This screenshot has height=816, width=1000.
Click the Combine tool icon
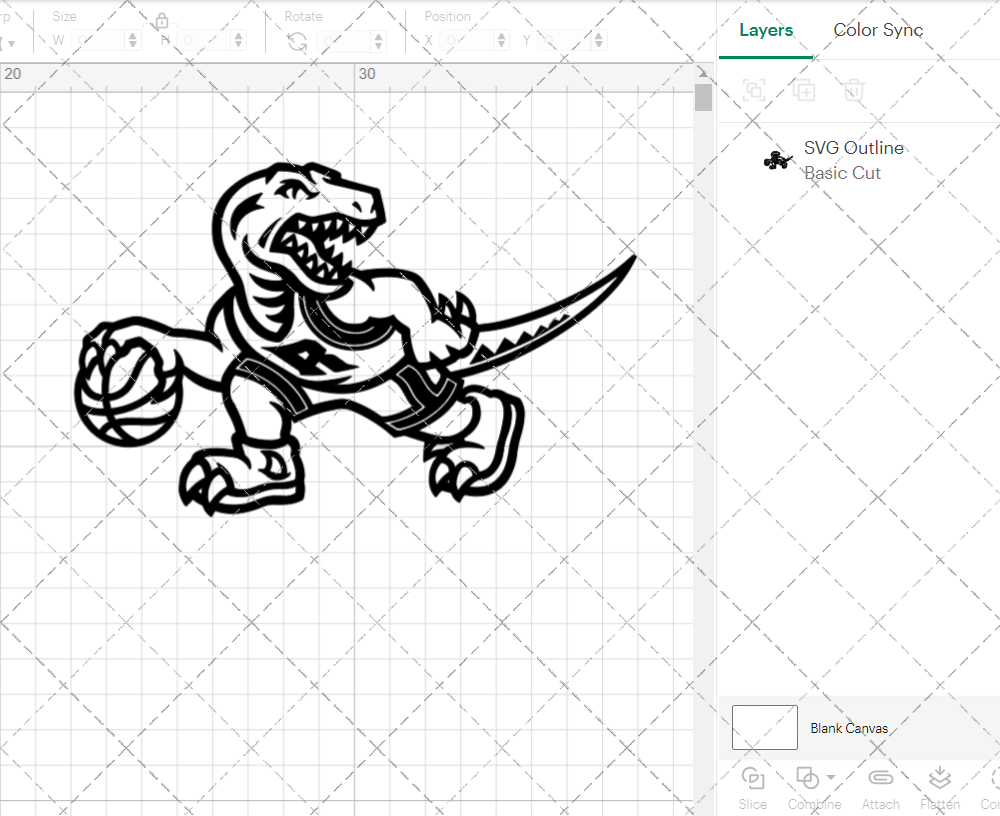pos(808,778)
